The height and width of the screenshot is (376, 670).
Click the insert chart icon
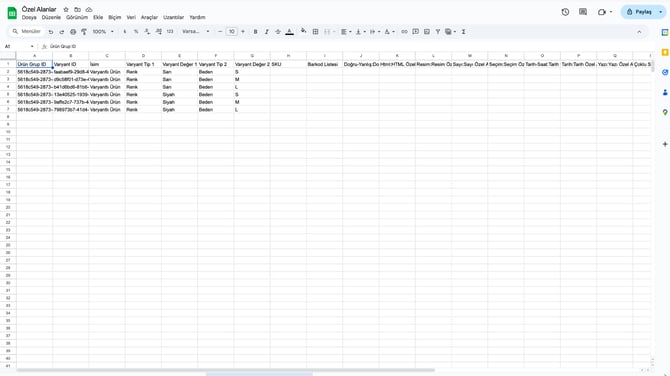click(x=426, y=32)
